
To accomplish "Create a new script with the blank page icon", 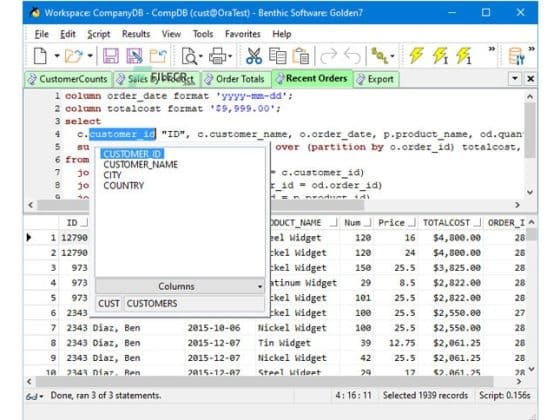I will tap(40, 56).
